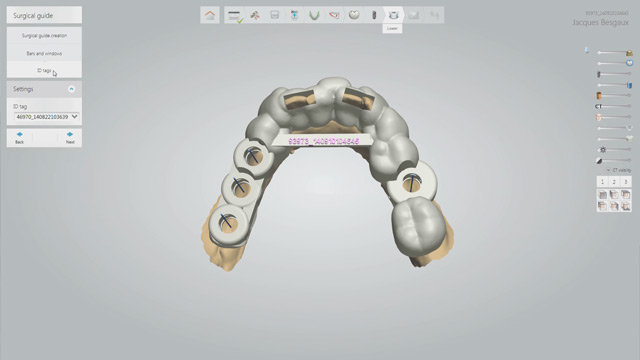Image resolution: width=640 pixels, height=360 pixels.
Task: Expand the CT visibility section
Action: click(618, 170)
